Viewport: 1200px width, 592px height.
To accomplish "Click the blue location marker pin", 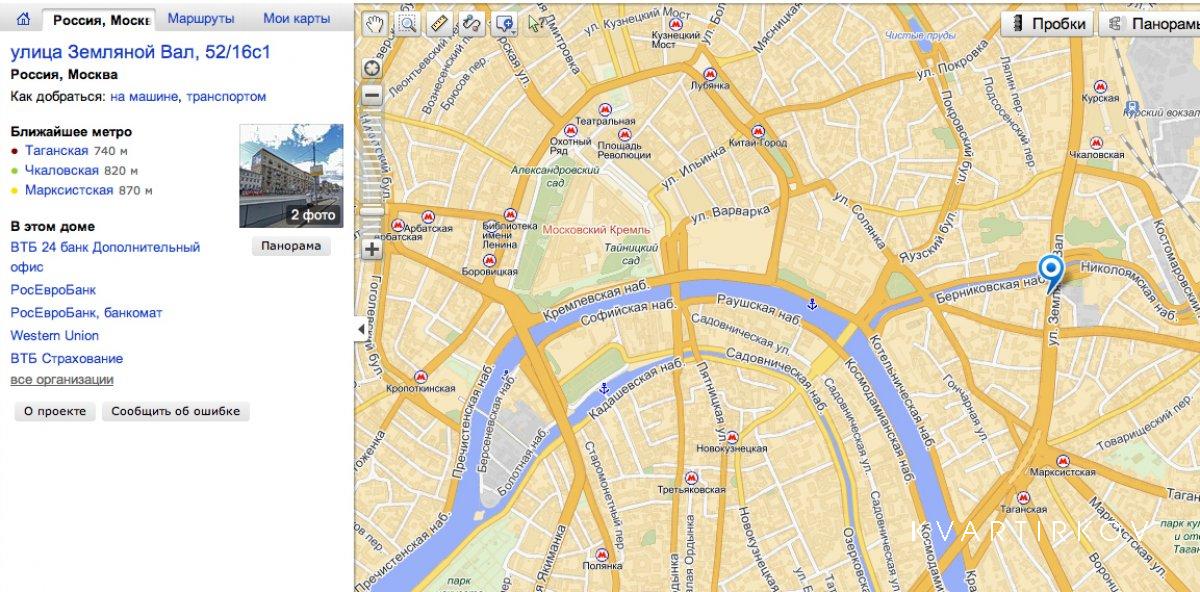I will 1051,272.
